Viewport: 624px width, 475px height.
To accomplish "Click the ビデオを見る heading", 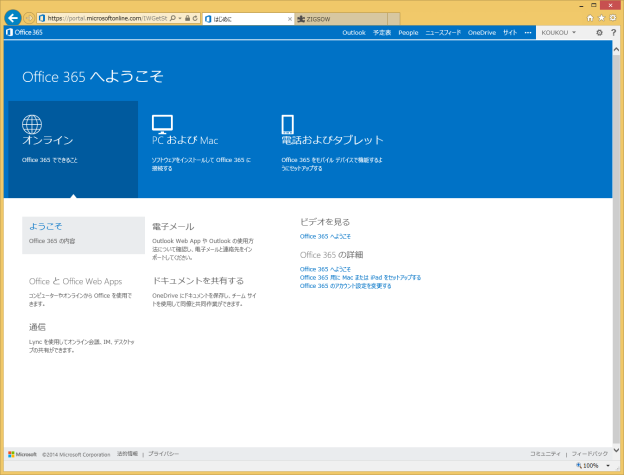I will pyautogui.click(x=325, y=222).
